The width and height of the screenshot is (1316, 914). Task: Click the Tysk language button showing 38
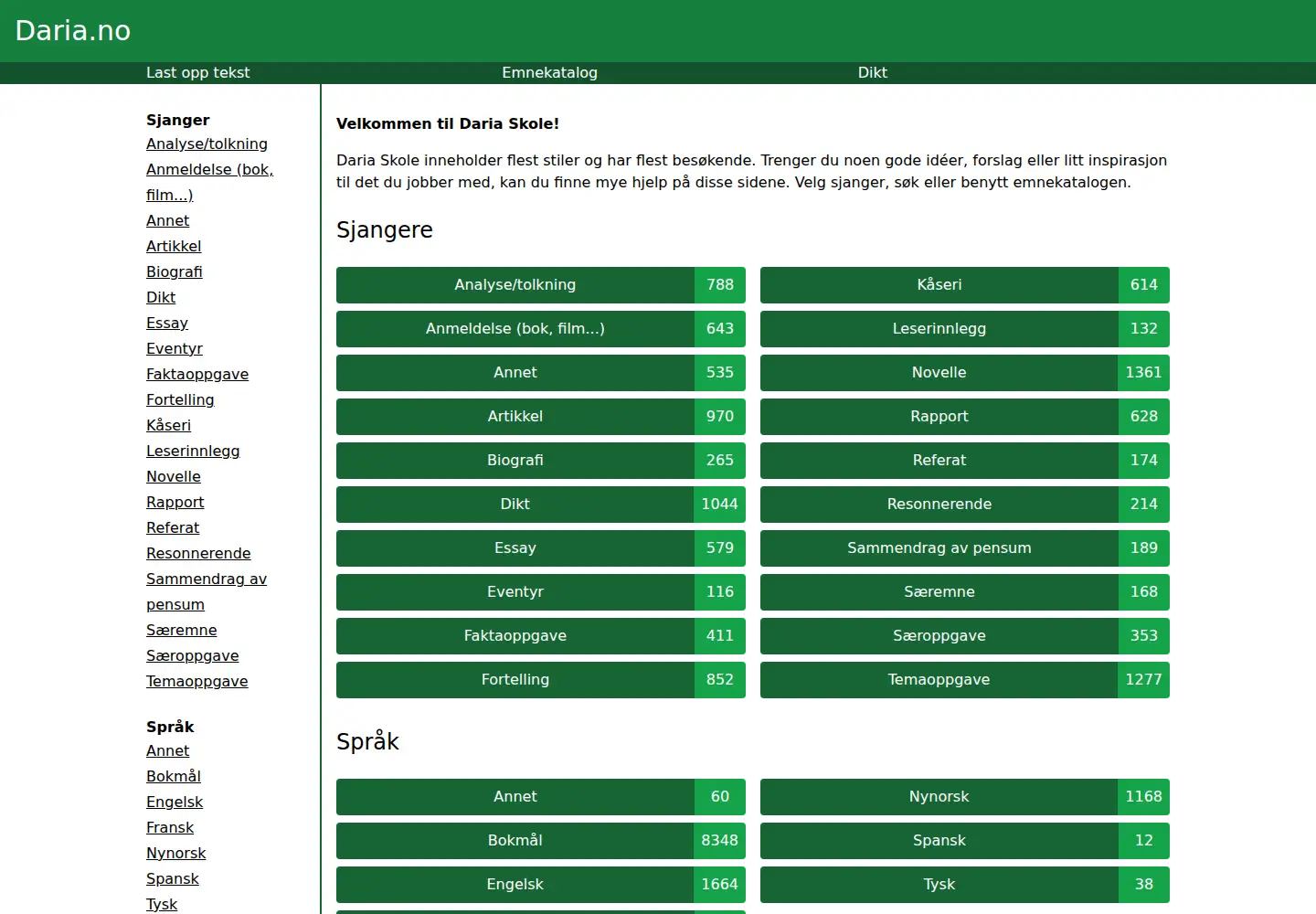coord(965,885)
